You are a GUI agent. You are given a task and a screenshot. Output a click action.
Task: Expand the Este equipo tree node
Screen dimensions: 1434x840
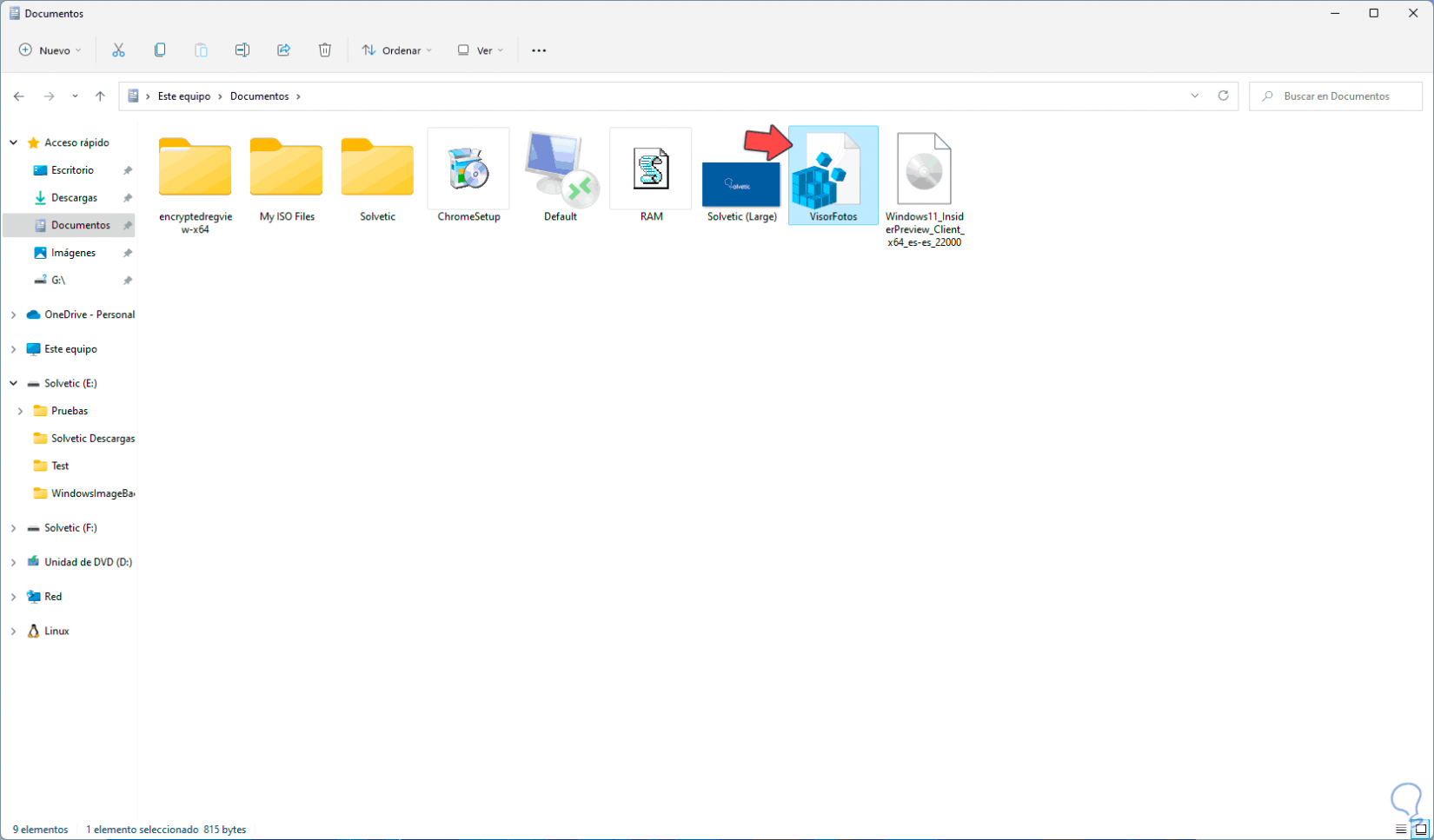[x=14, y=349]
